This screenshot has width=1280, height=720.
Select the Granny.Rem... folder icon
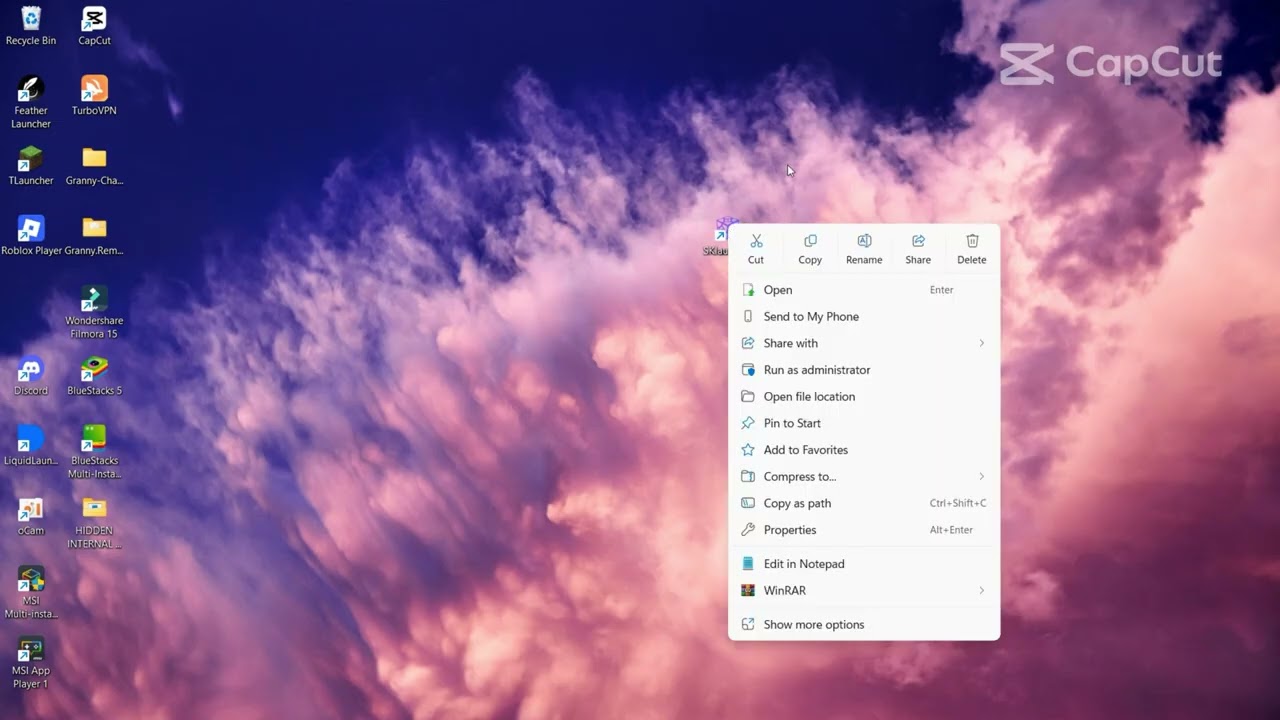pos(94,236)
